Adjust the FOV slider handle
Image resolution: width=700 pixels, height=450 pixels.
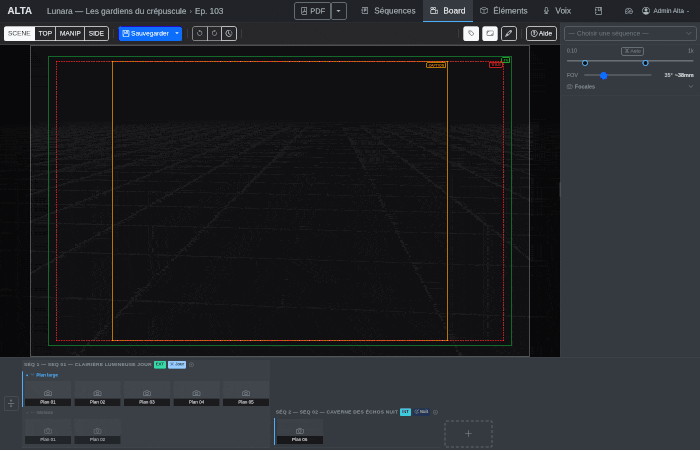(x=604, y=75)
